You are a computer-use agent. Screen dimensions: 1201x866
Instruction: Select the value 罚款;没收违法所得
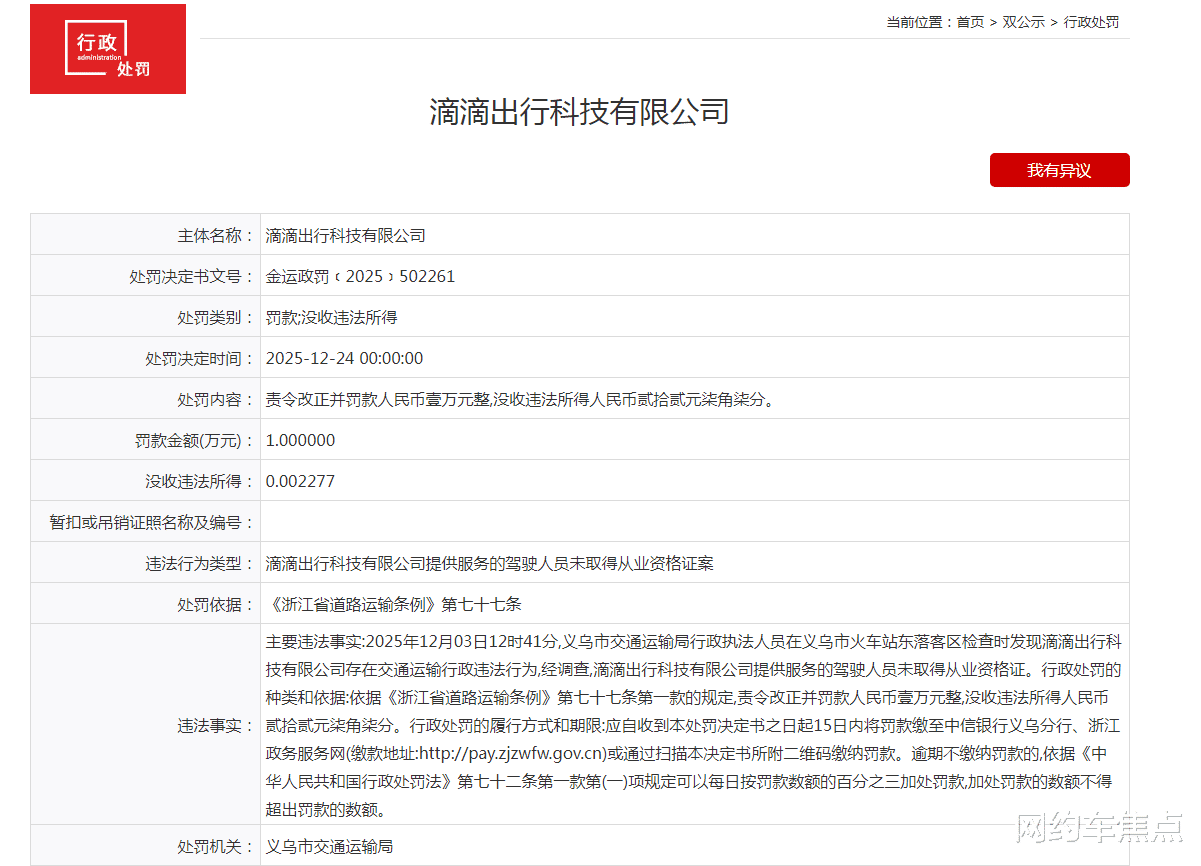(332, 317)
